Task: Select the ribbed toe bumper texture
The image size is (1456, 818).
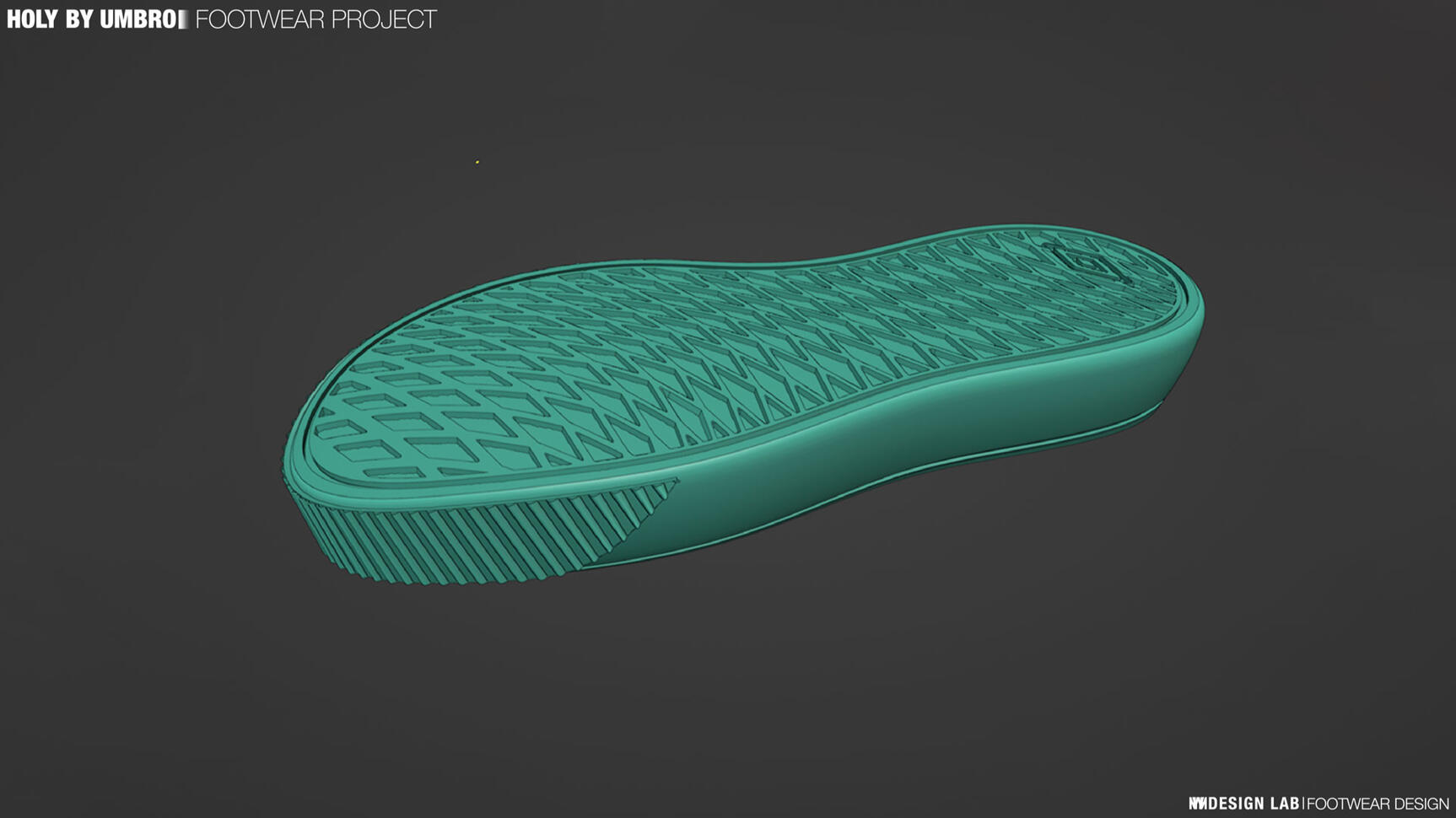Action: coord(472,540)
